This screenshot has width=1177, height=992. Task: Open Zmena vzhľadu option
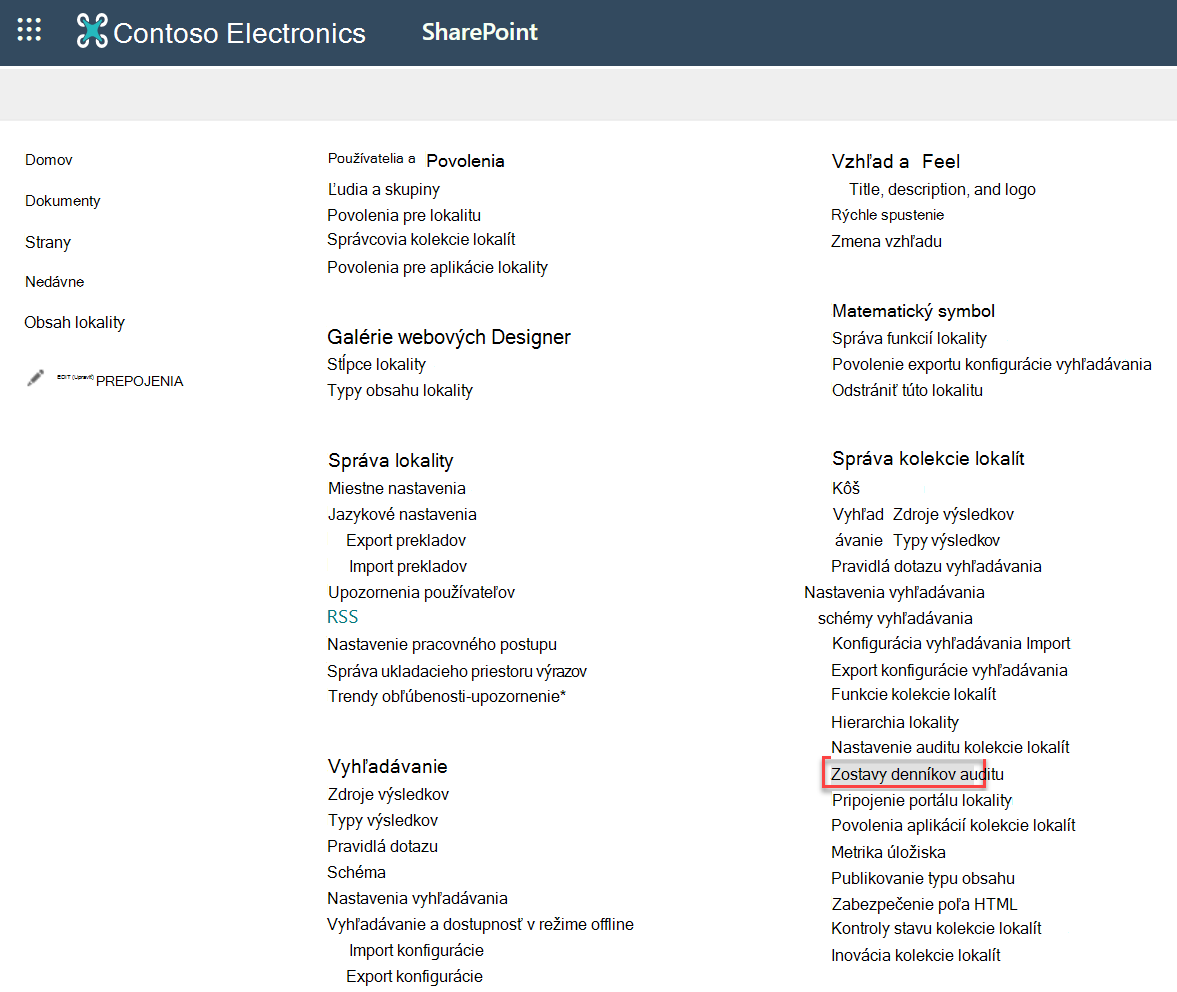886,242
